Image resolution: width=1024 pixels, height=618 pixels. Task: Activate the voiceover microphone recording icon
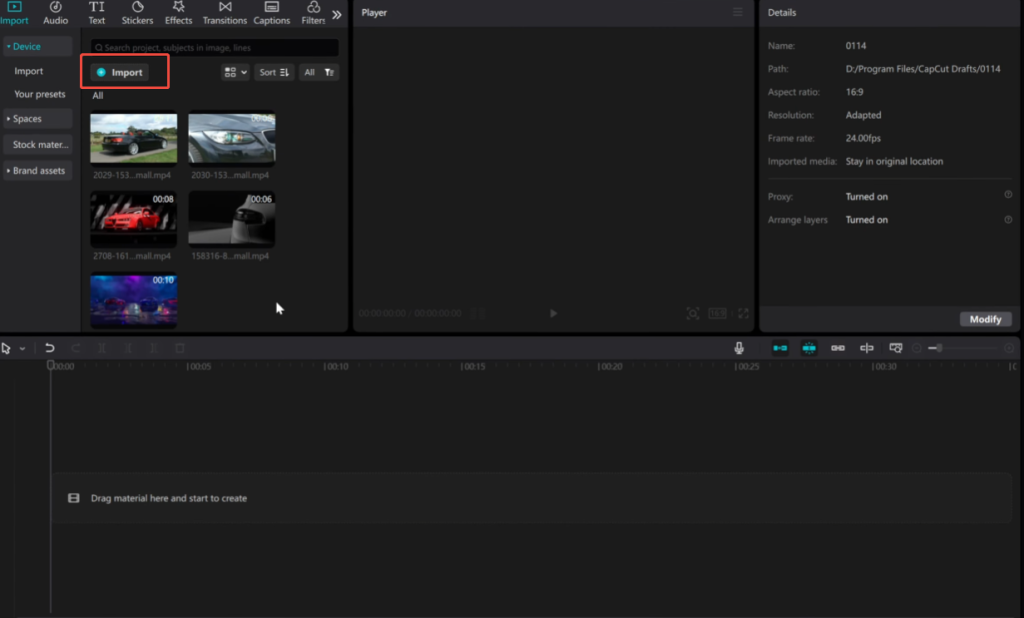point(737,347)
